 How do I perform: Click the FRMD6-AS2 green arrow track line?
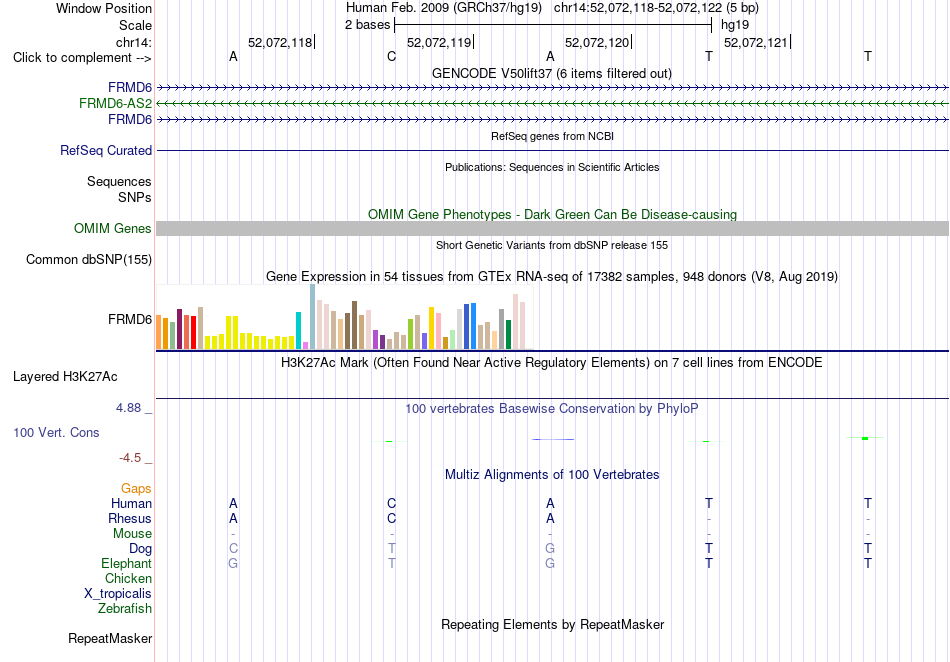coord(552,104)
